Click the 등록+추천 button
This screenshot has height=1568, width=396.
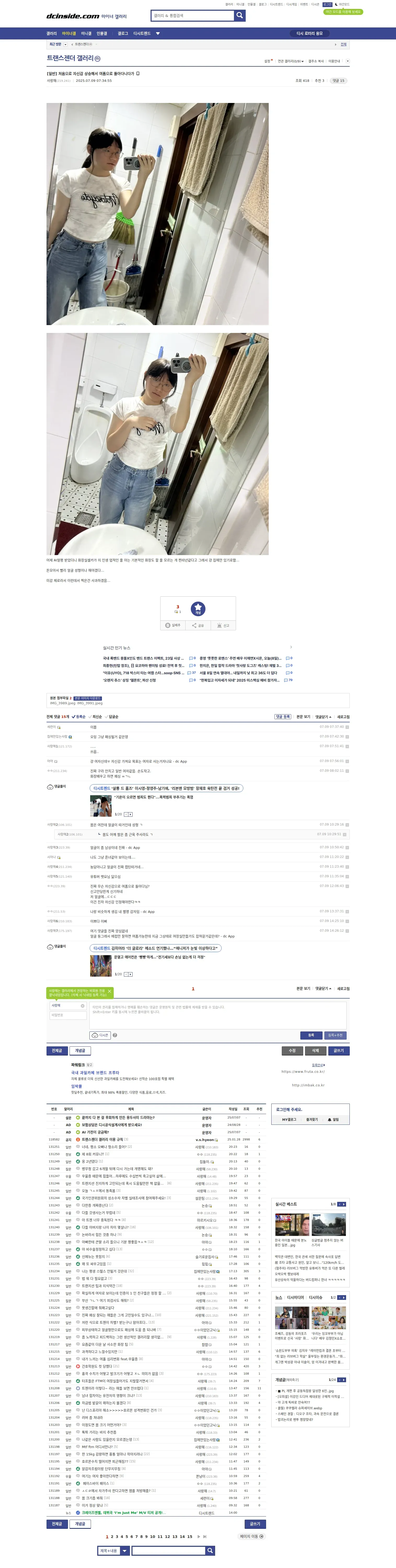click(336, 1035)
